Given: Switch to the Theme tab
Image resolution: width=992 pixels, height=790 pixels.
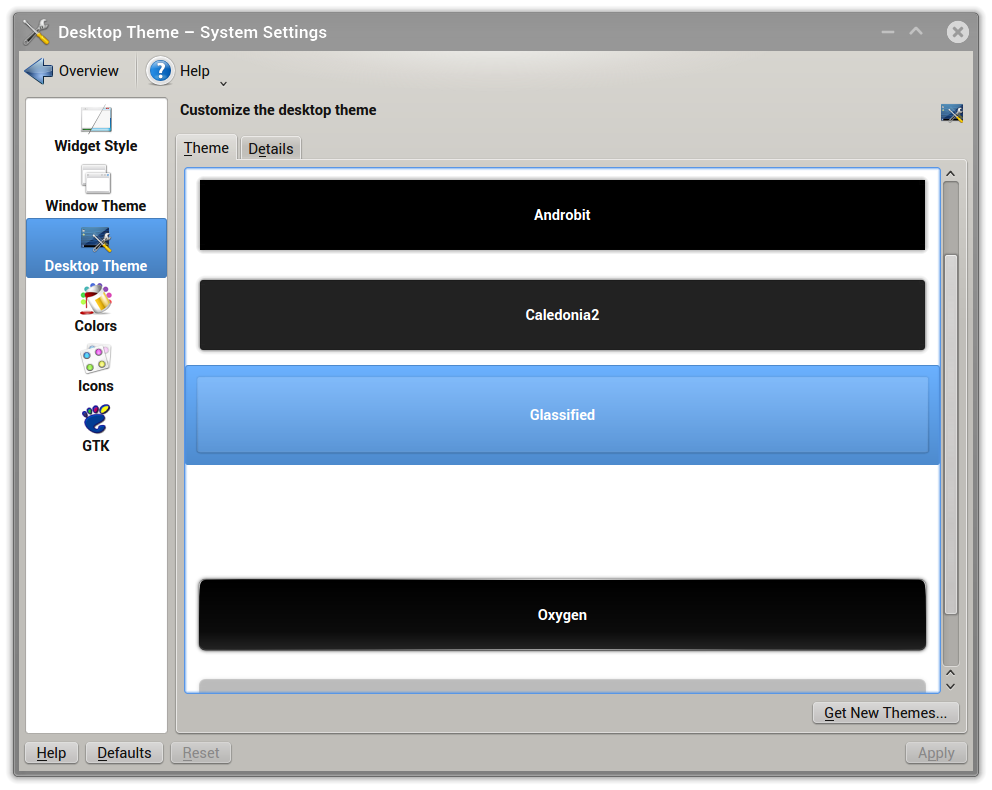Looking at the screenshot, I should click(x=206, y=148).
